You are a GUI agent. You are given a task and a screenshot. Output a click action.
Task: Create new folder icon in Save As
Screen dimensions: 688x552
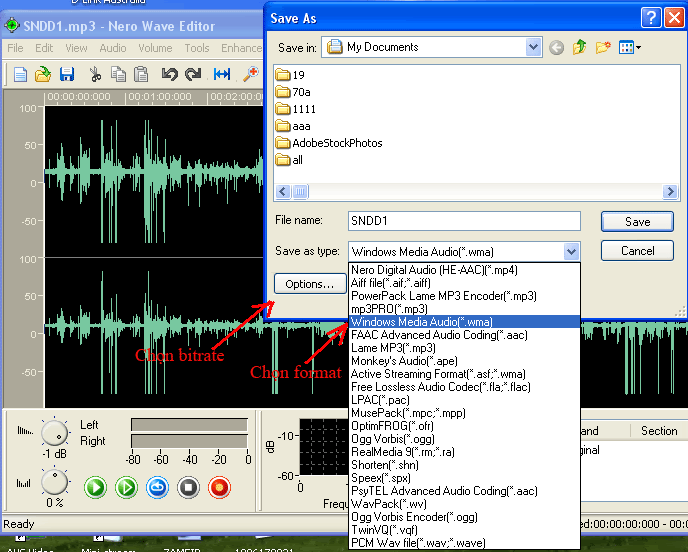603,47
